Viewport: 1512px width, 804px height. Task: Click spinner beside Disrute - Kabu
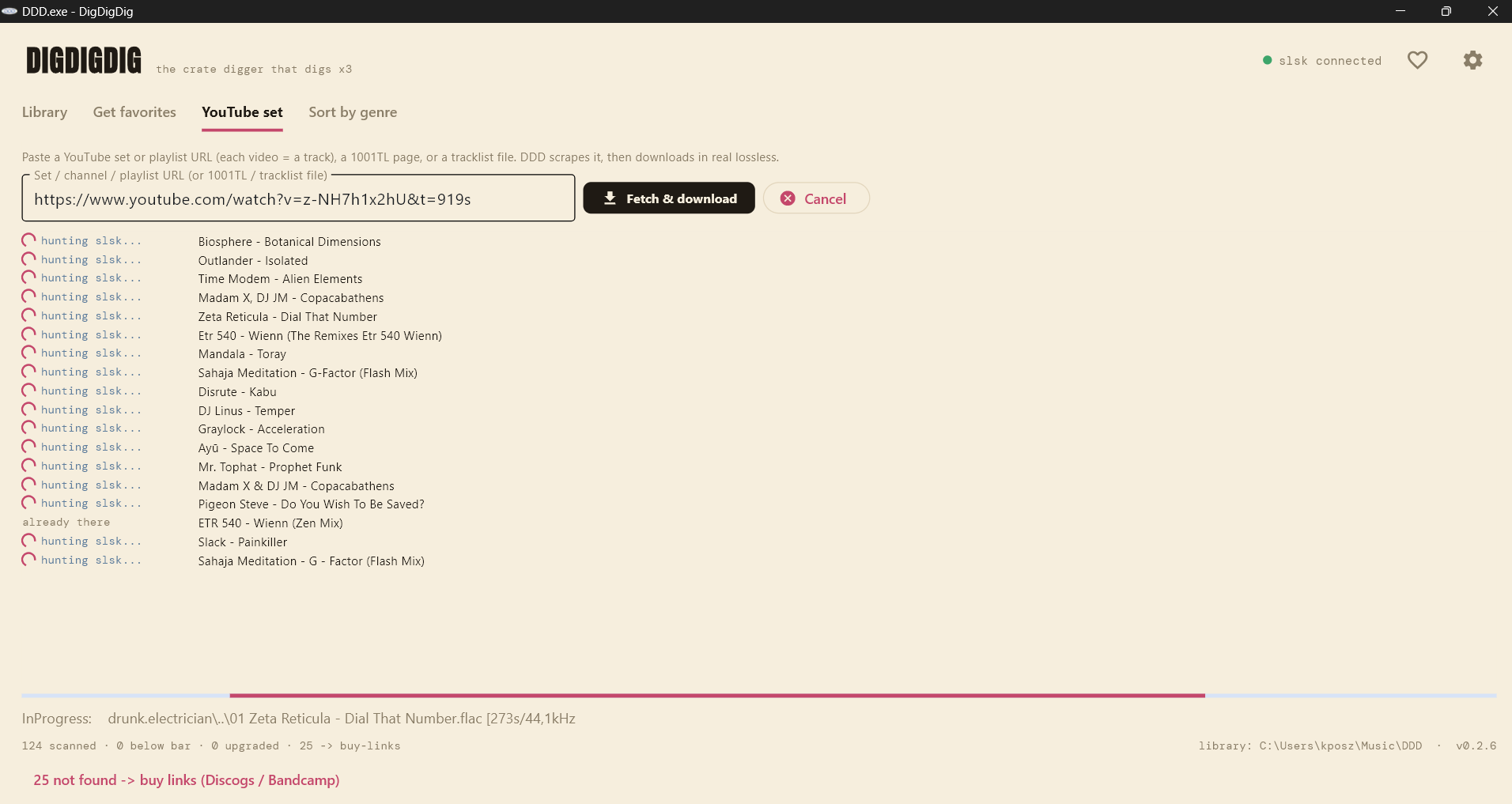(x=29, y=391)
